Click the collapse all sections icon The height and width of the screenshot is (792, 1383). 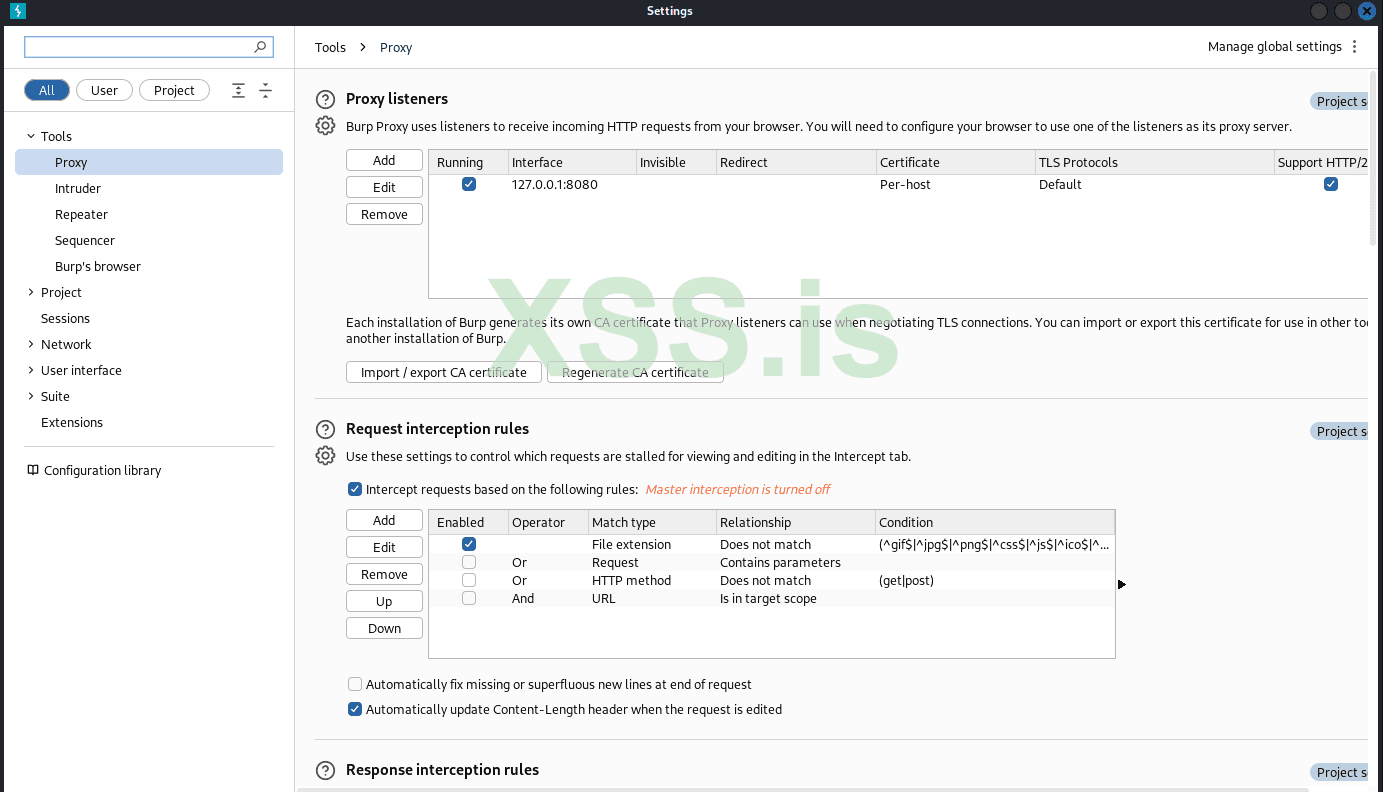coord(265,90)
